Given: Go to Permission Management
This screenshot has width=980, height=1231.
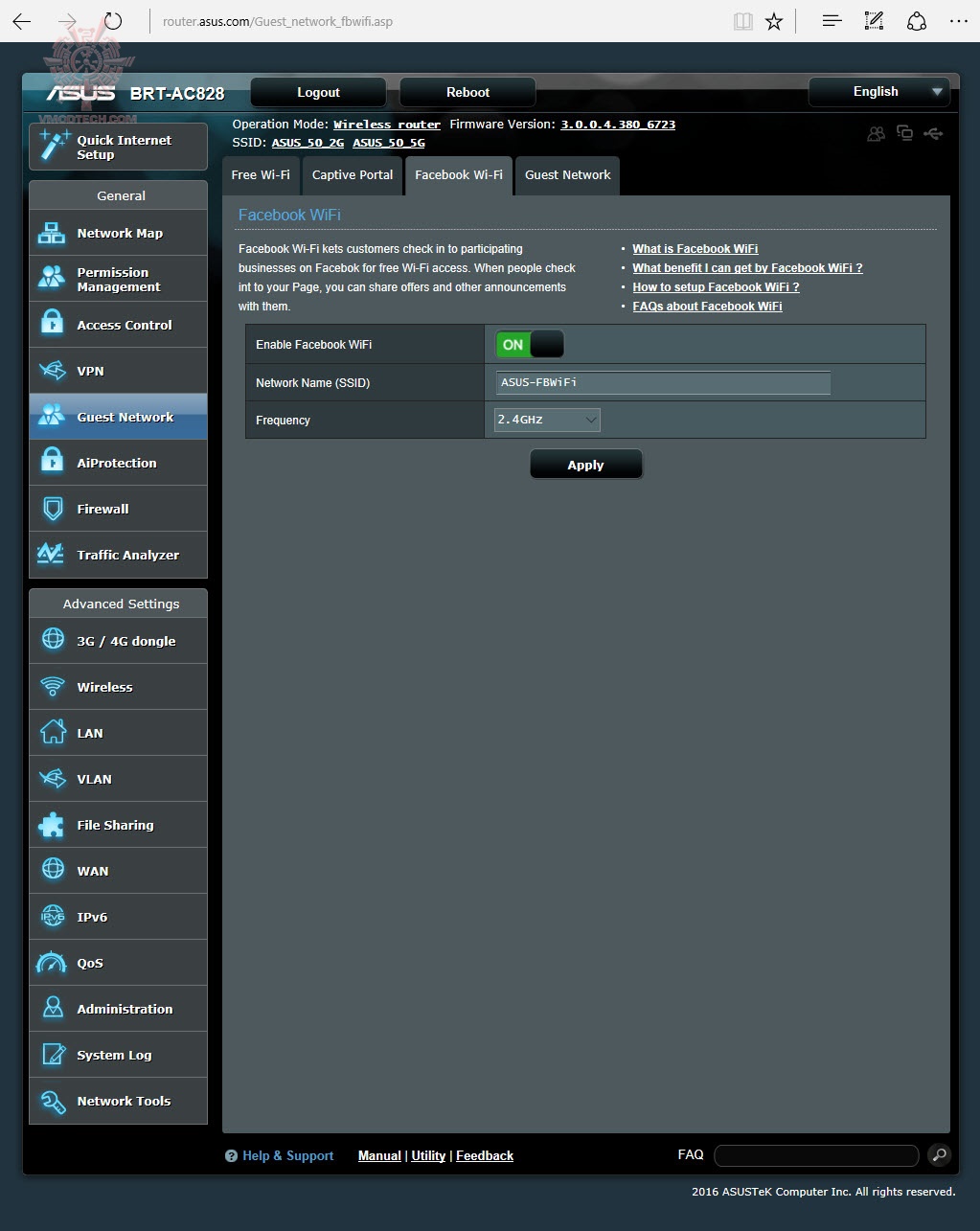Looking at the screenshot, I should (x=118, y=279).
